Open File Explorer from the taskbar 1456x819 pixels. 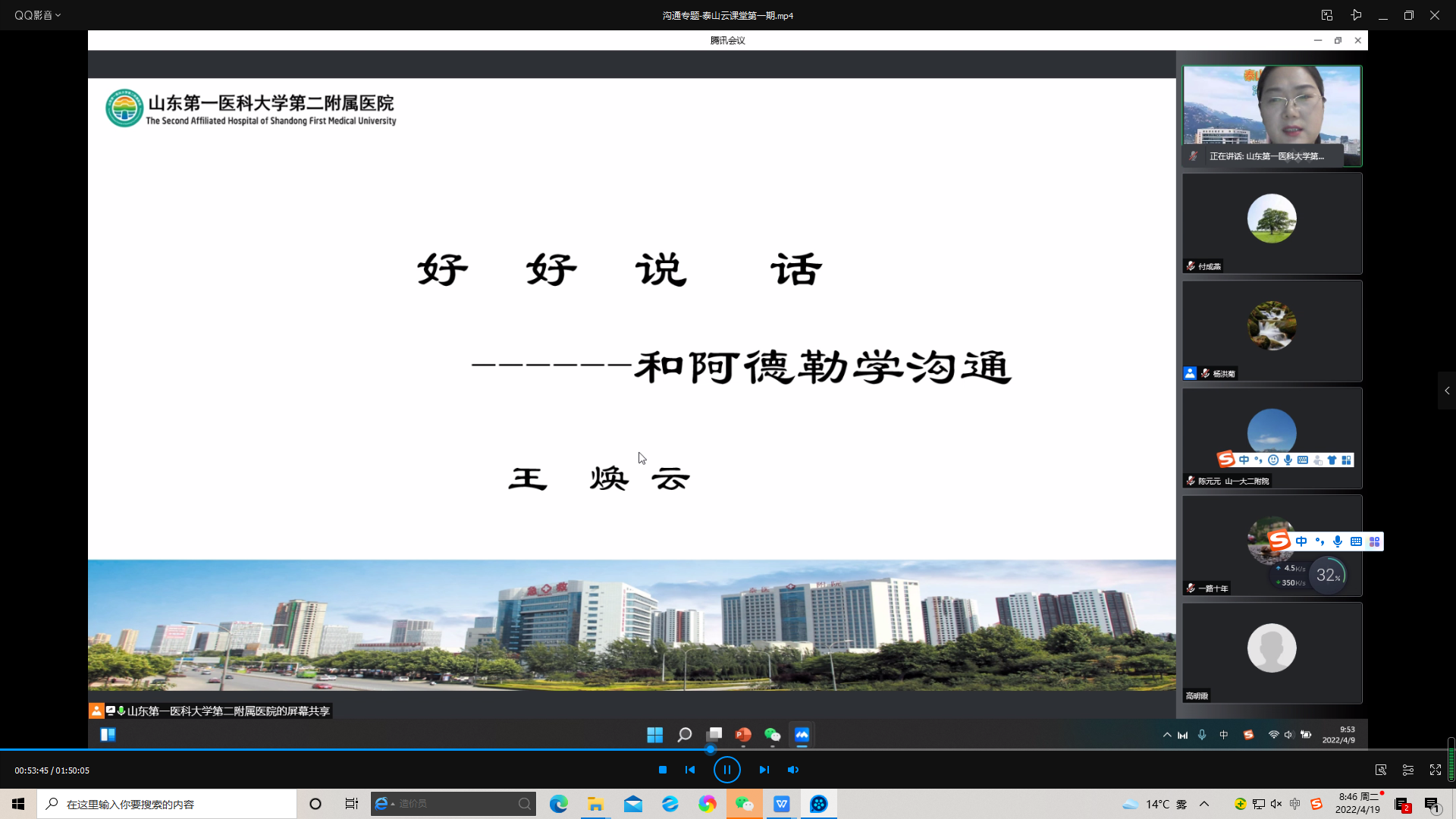(595, 804)
